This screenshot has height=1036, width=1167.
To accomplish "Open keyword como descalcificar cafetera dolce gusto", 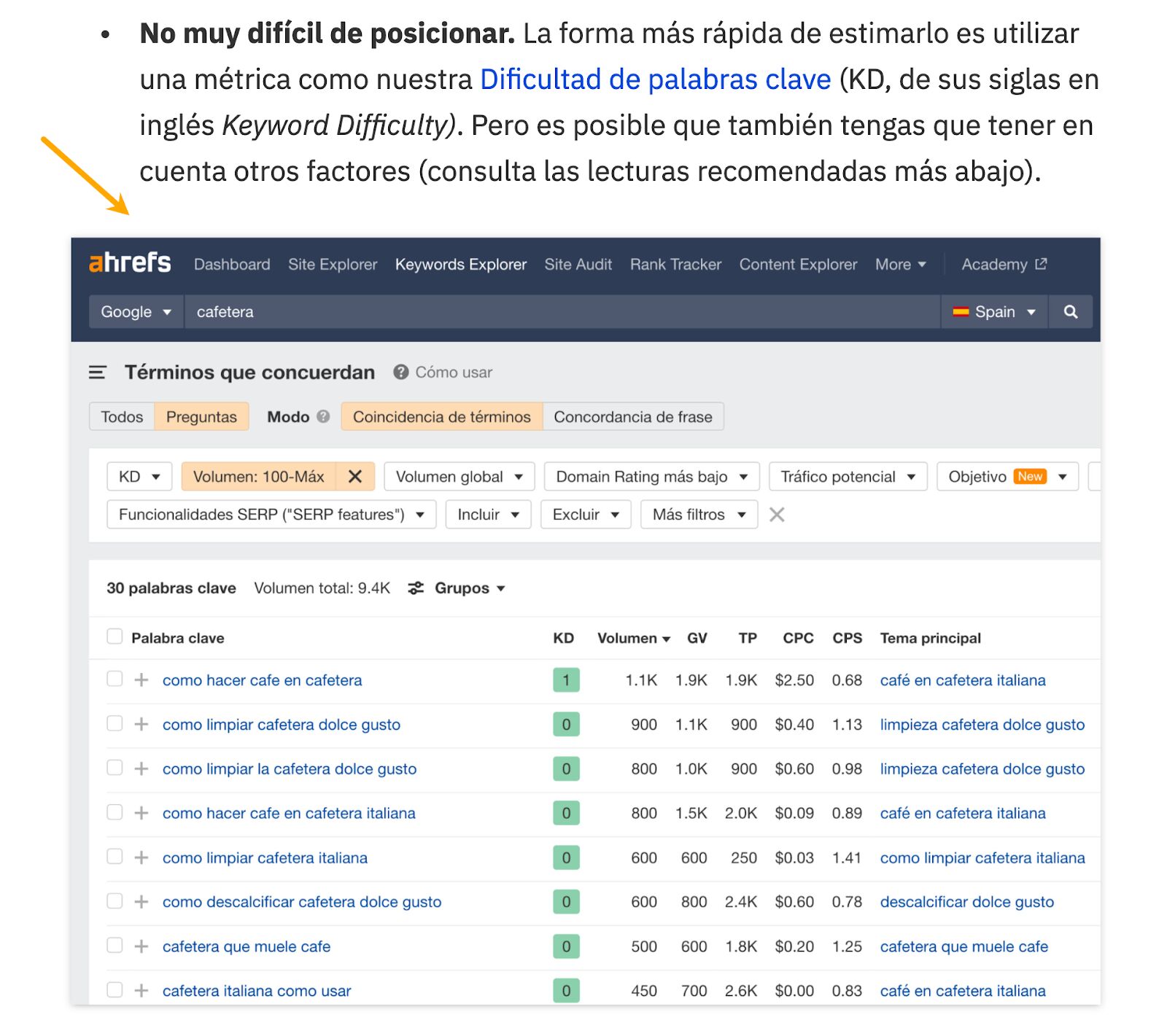I will (x=301, y=901).
